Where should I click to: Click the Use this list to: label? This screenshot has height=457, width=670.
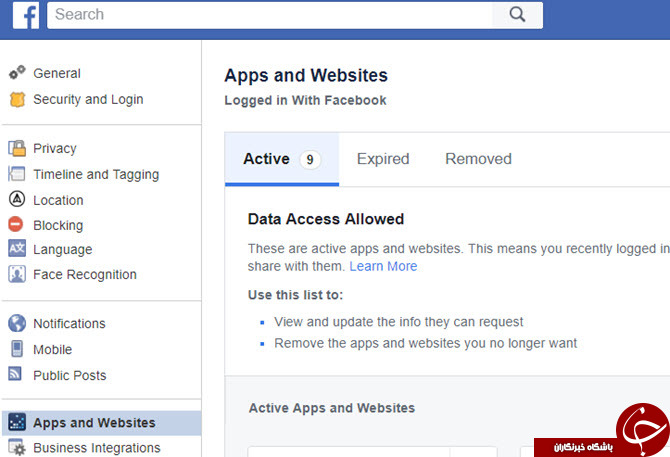pos(295,295)
